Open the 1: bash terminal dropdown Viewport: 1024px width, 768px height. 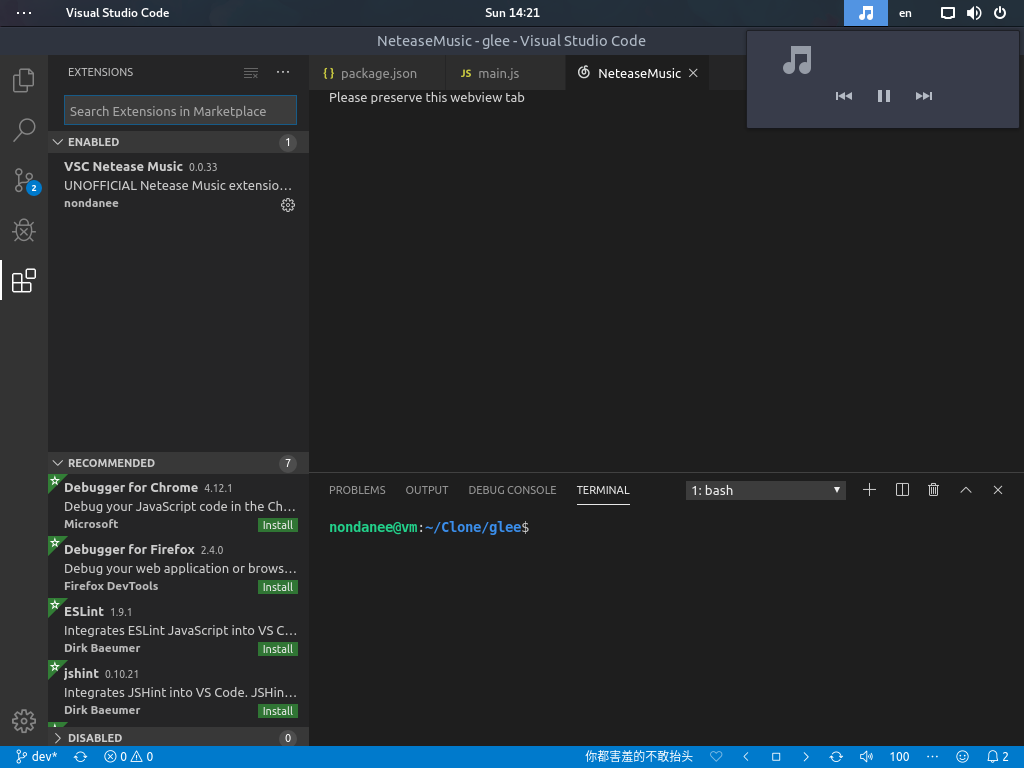pyautogui.click(x=765, y=490)
